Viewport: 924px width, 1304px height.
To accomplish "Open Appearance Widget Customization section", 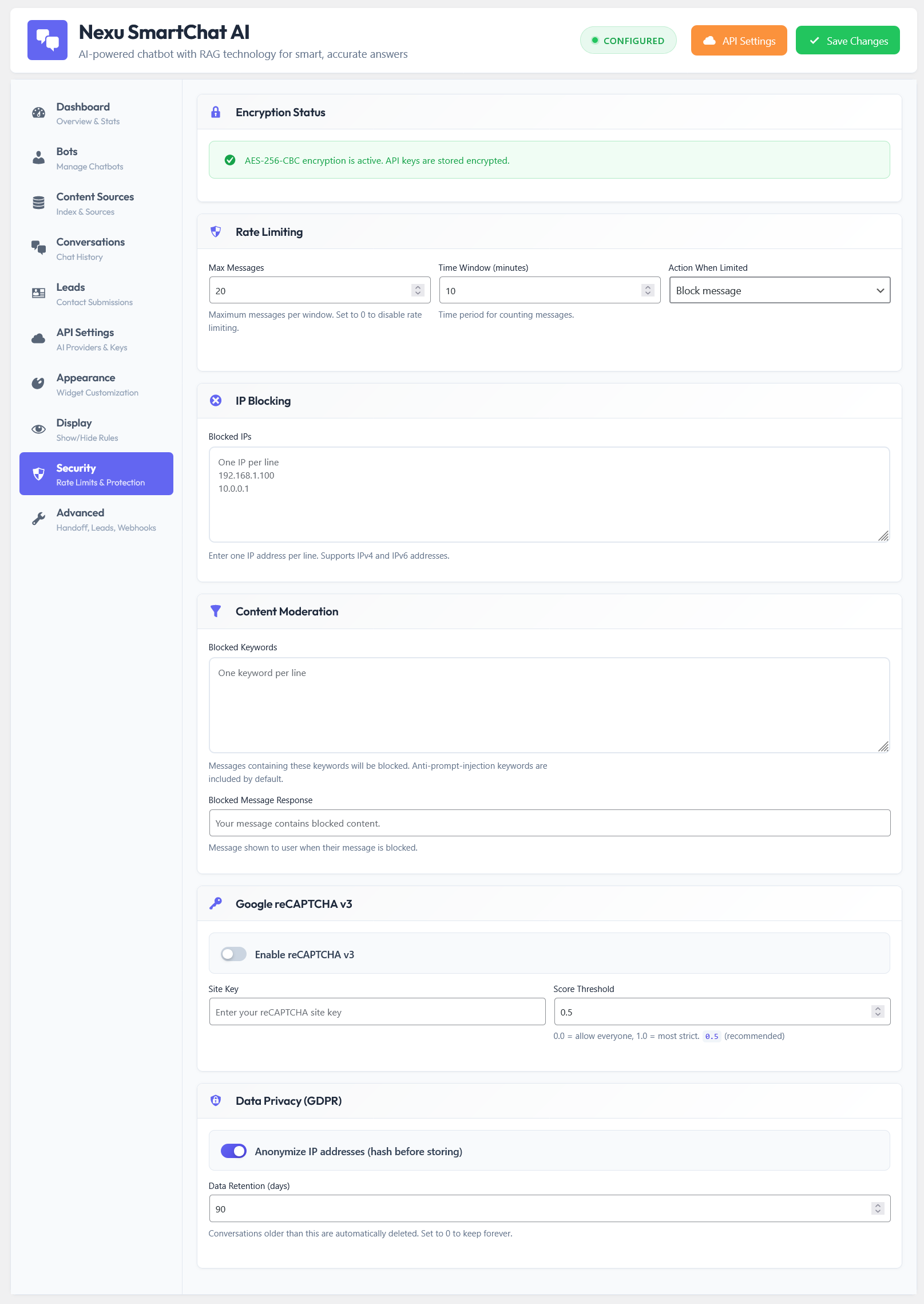I will click(96, 385).
